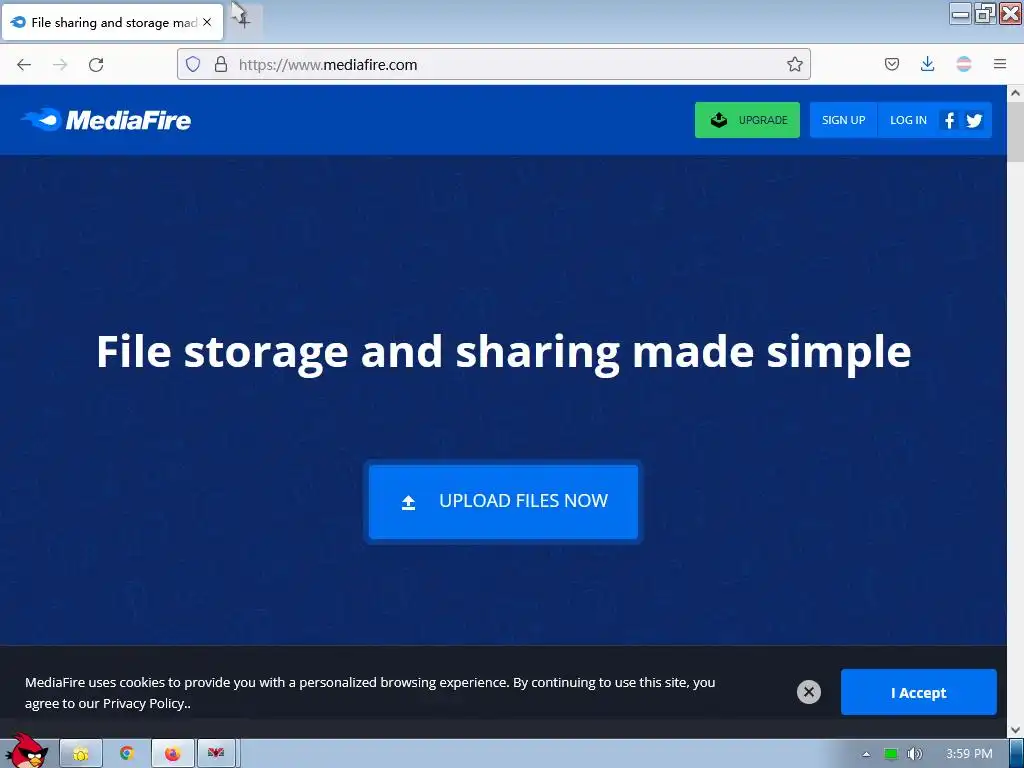Image resolution: width=1024 pixels, height=768 pixels.
Task: Click the green tray icon left of the speaker
Action: point(891,754)
